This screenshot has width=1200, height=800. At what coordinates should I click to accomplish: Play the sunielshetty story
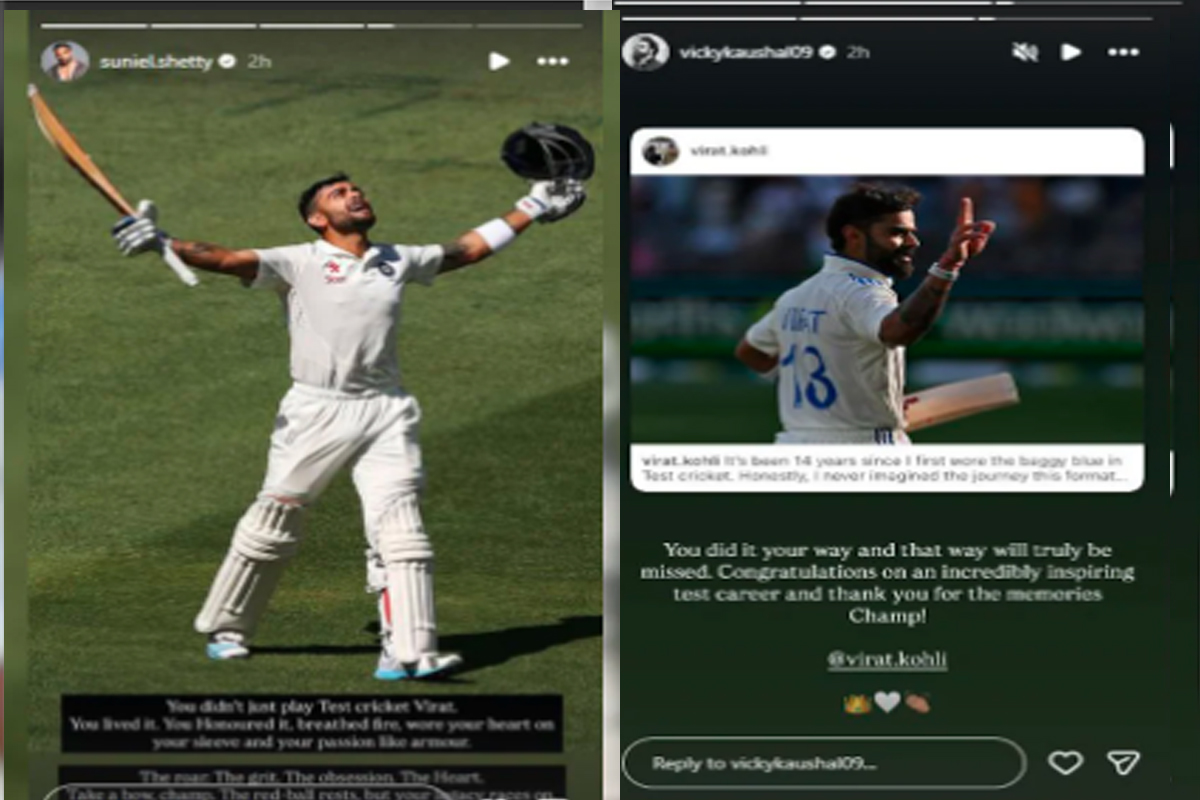(499, 61)
